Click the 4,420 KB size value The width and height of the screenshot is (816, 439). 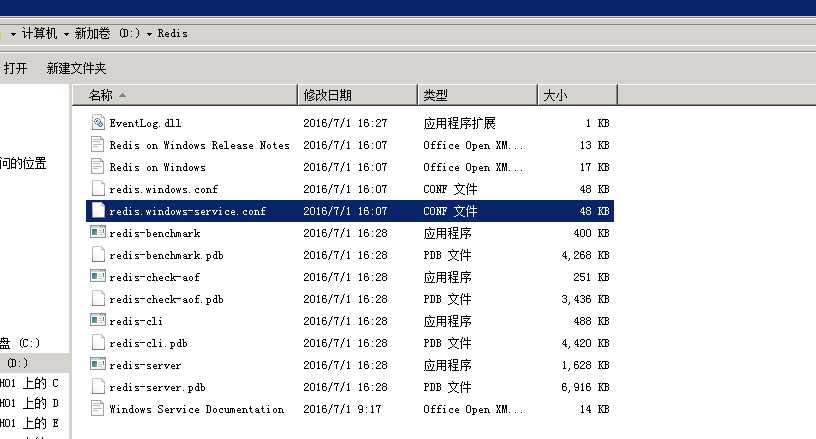[585, 343]
